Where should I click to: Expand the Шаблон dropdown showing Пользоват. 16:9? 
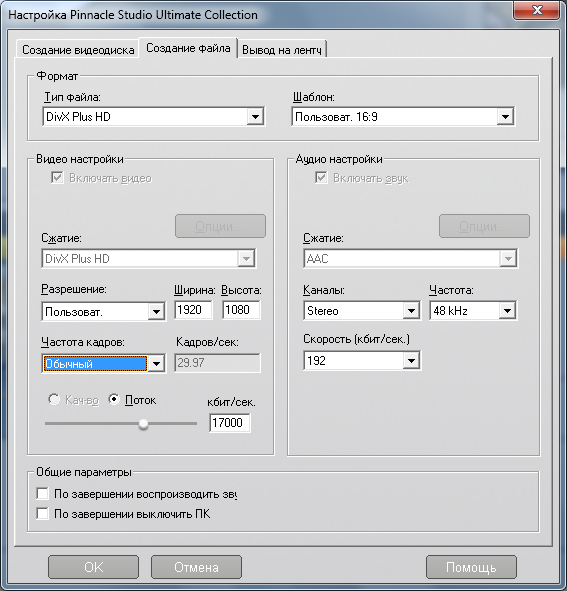[x=403, y=116]
